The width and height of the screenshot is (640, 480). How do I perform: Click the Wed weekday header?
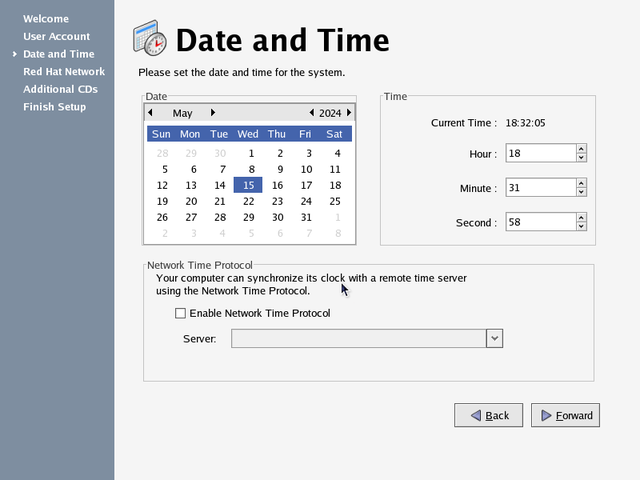[248, 134]
